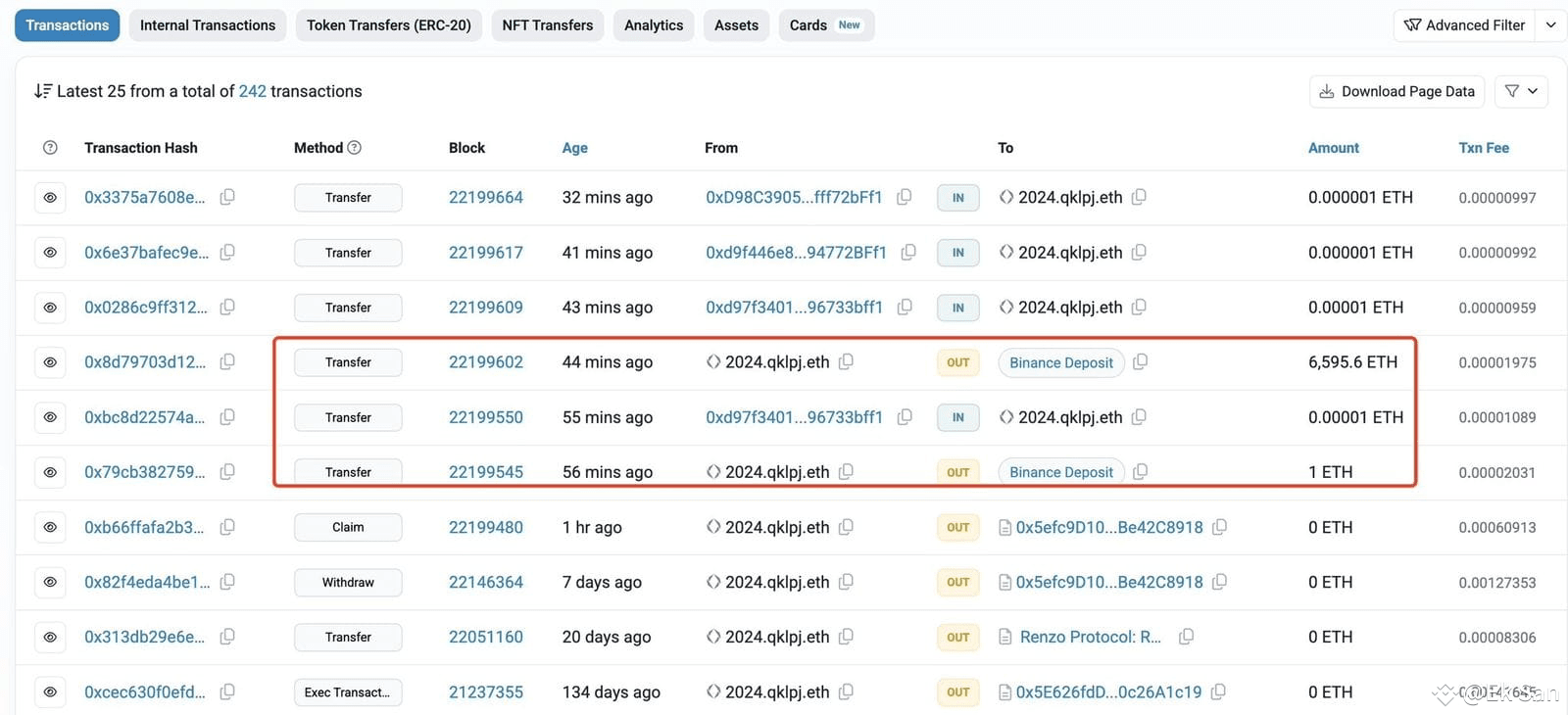This screenshot has width=1568, height=715.
Task: Click the Method help question mark icon
Action: tap(355, 148)
